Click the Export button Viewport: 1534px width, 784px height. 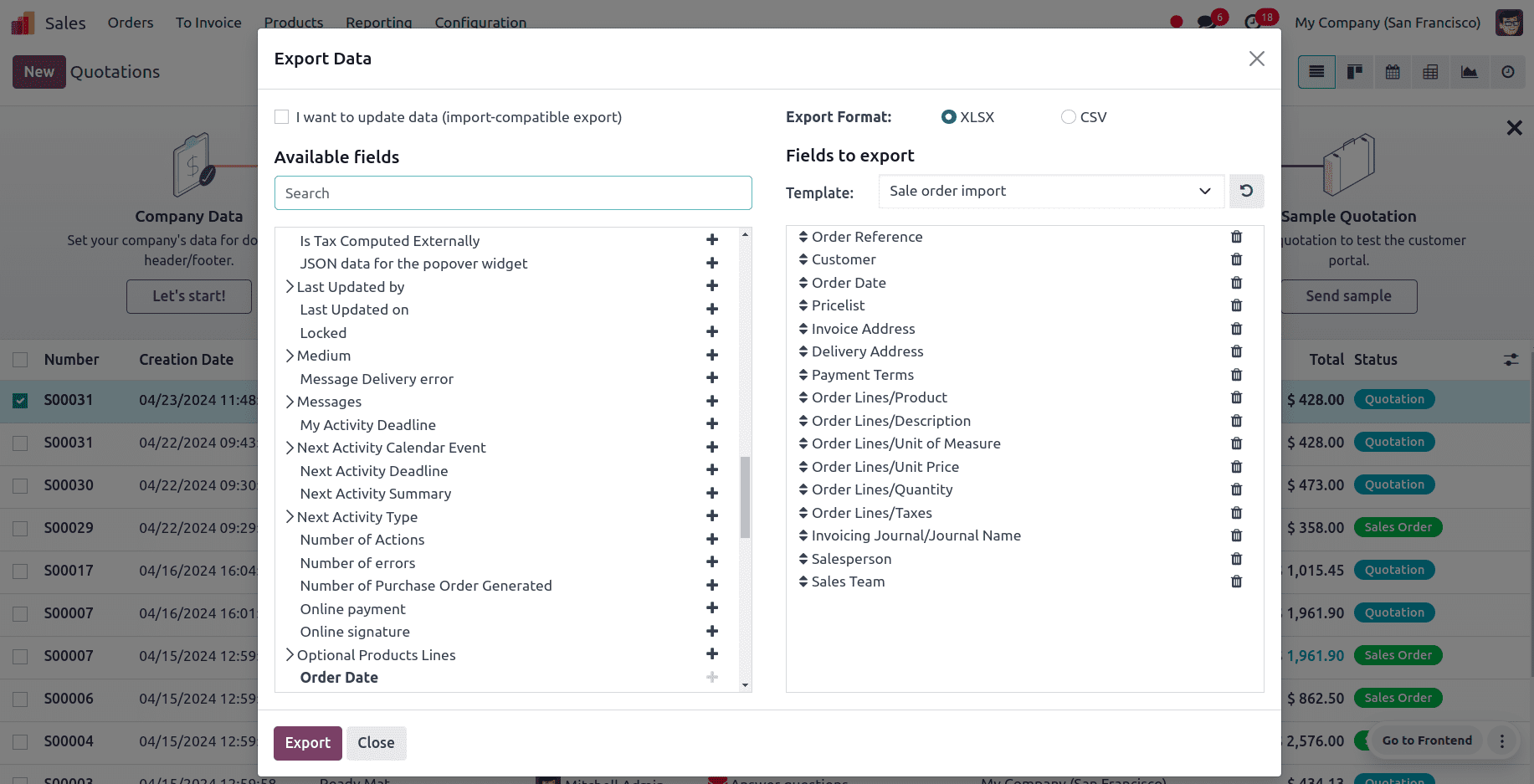click(308, 743)
